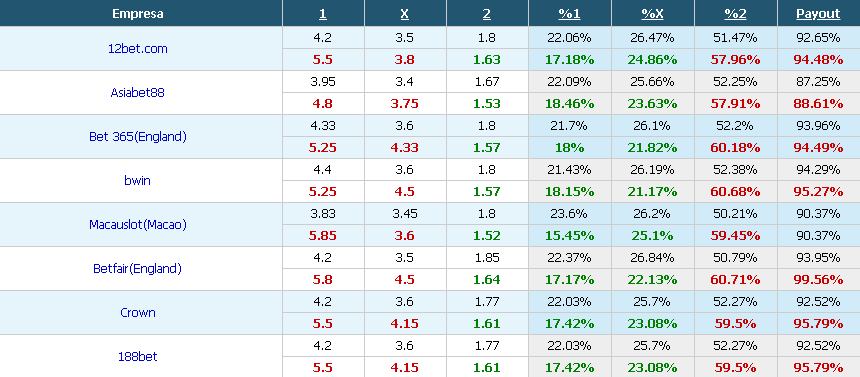
Task: Open the Betfair(England) link
Action: (138, 268)
